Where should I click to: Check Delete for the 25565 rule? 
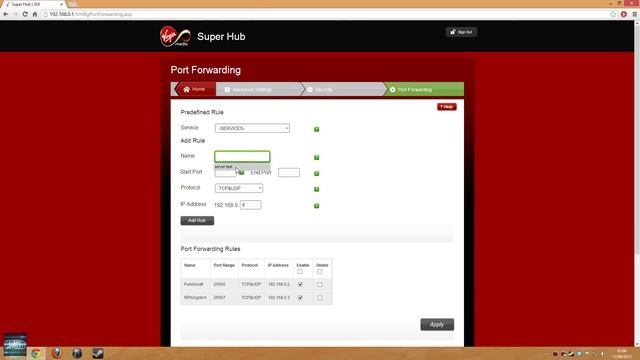320,284
